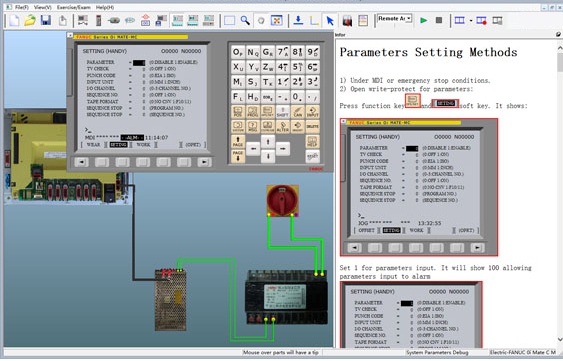Click the CAN key on keypad
563x361 pixels.
298,112
